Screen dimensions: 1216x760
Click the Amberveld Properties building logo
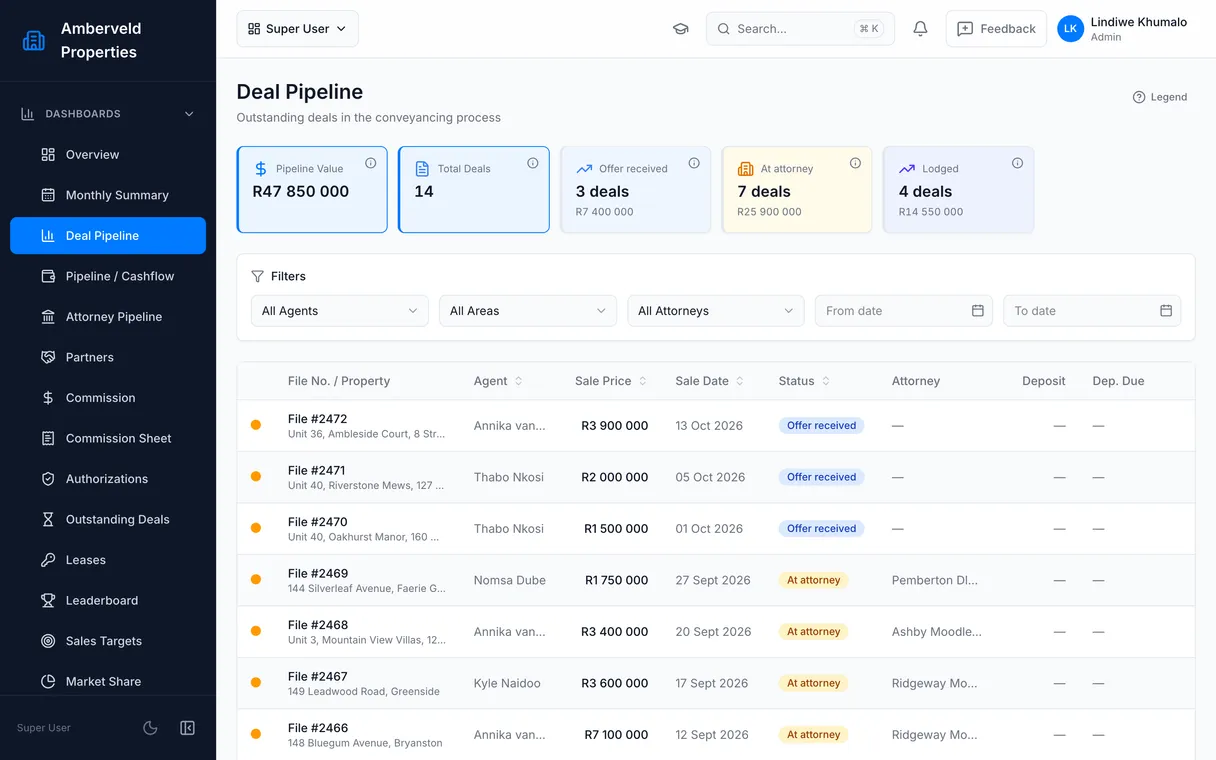34,40
